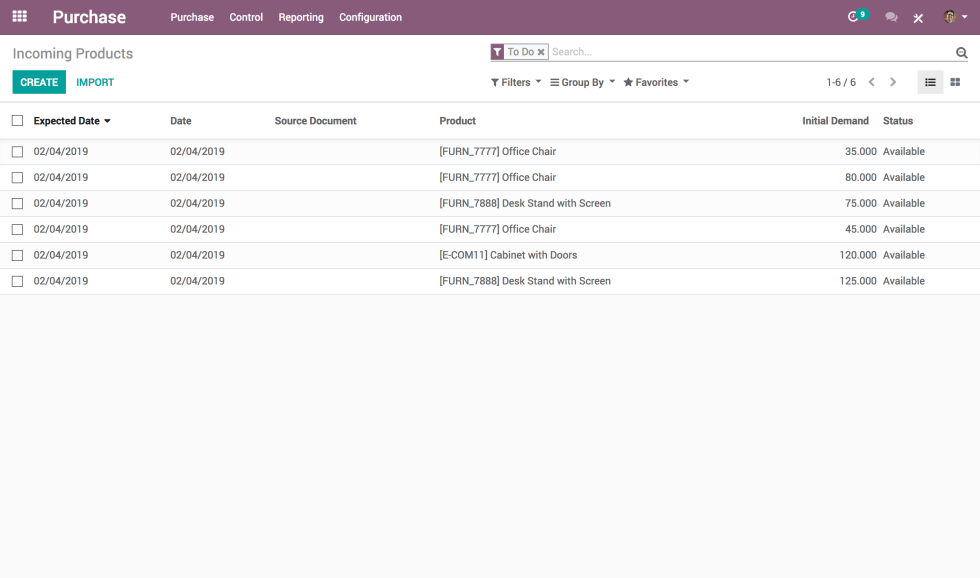The width and height of the screenshot is (980, 578).
Task: Expand the Group By options
Action: click(x=580, y=82)
